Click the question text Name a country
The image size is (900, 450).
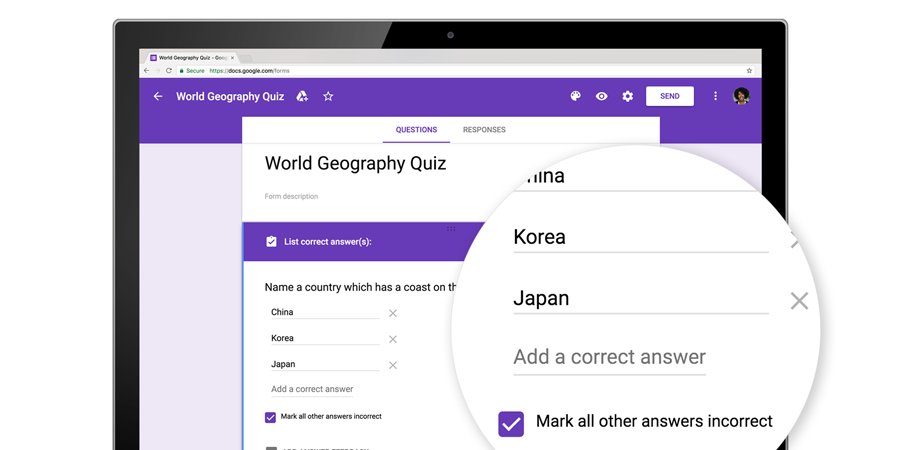[361, 287]
